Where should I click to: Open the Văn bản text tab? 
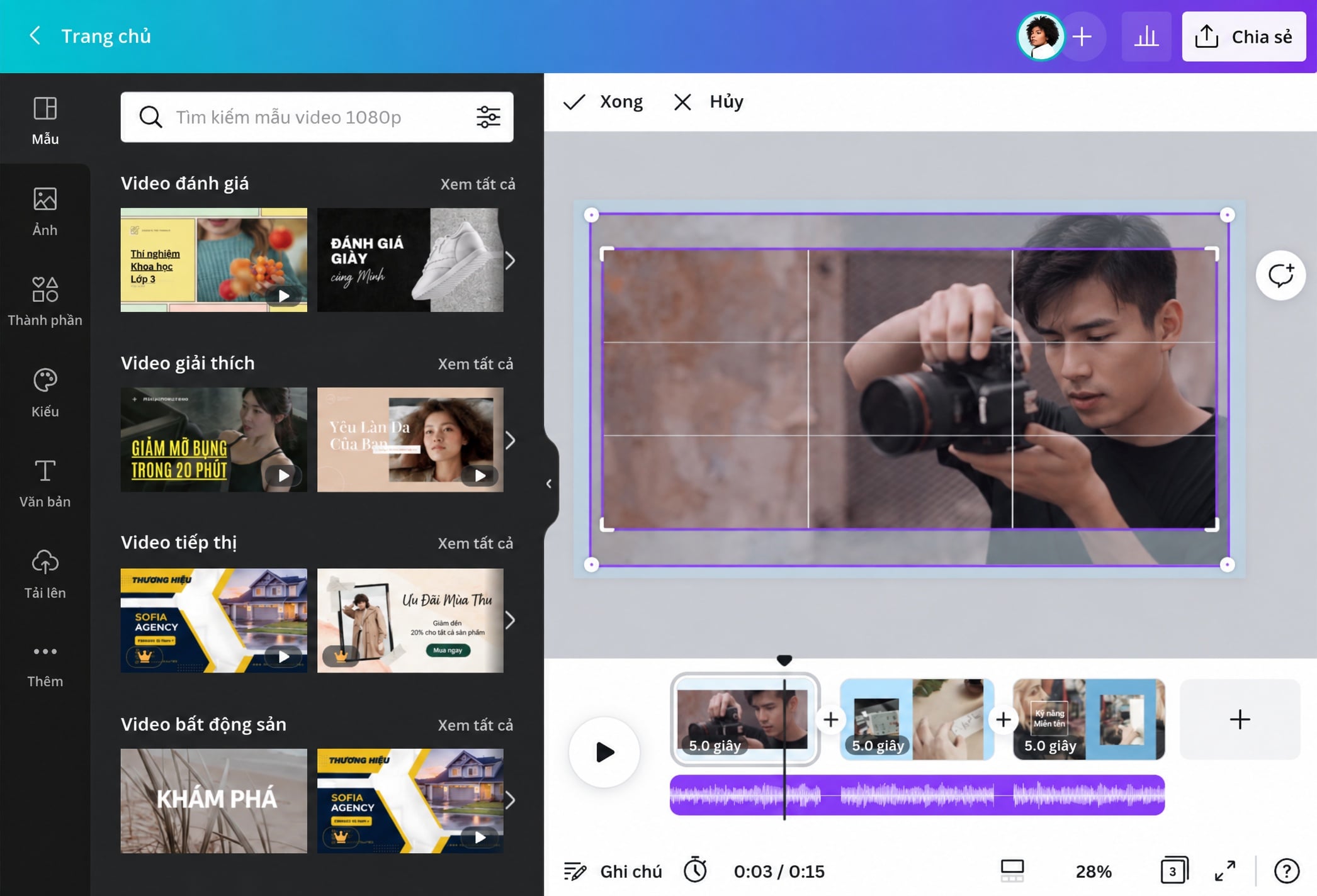(45, 483)
